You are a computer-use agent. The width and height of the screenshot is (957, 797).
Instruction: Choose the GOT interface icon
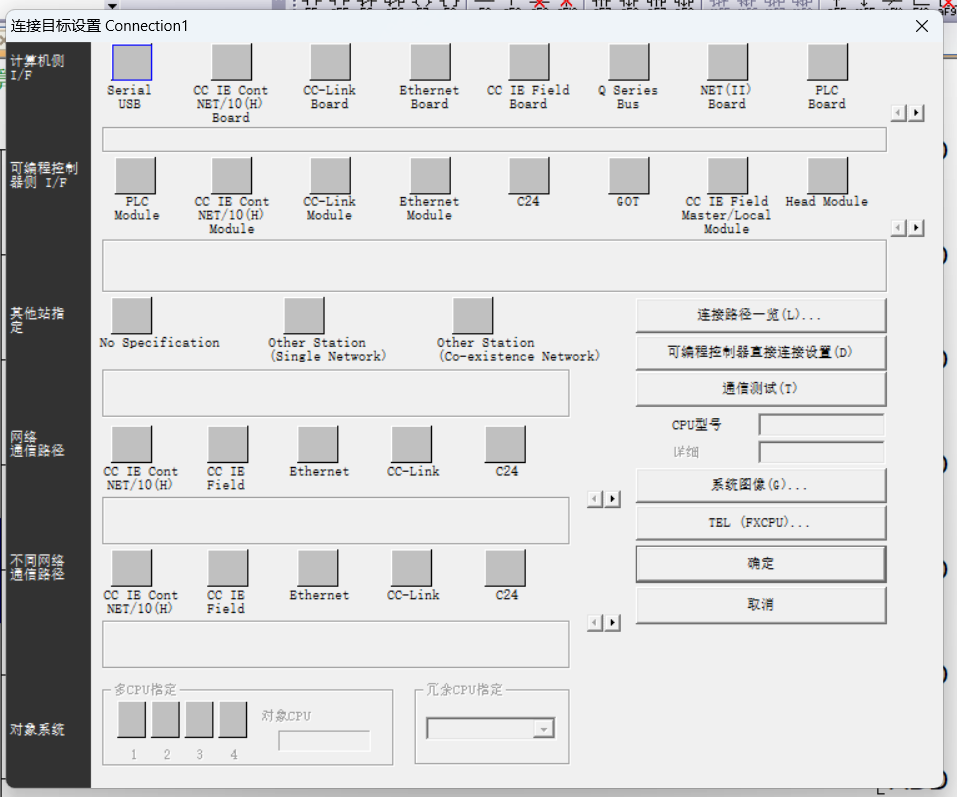628,176
